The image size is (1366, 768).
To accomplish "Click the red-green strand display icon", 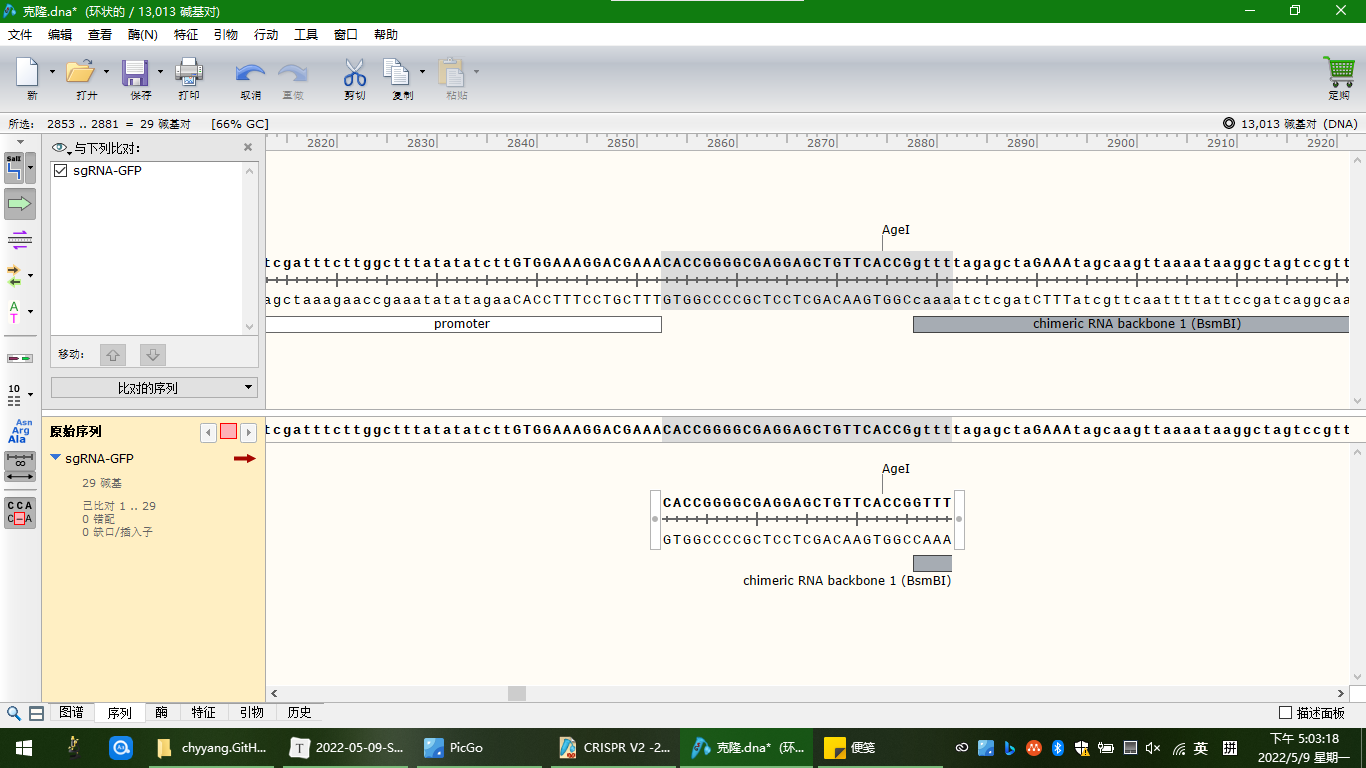I will coord(20,357).
